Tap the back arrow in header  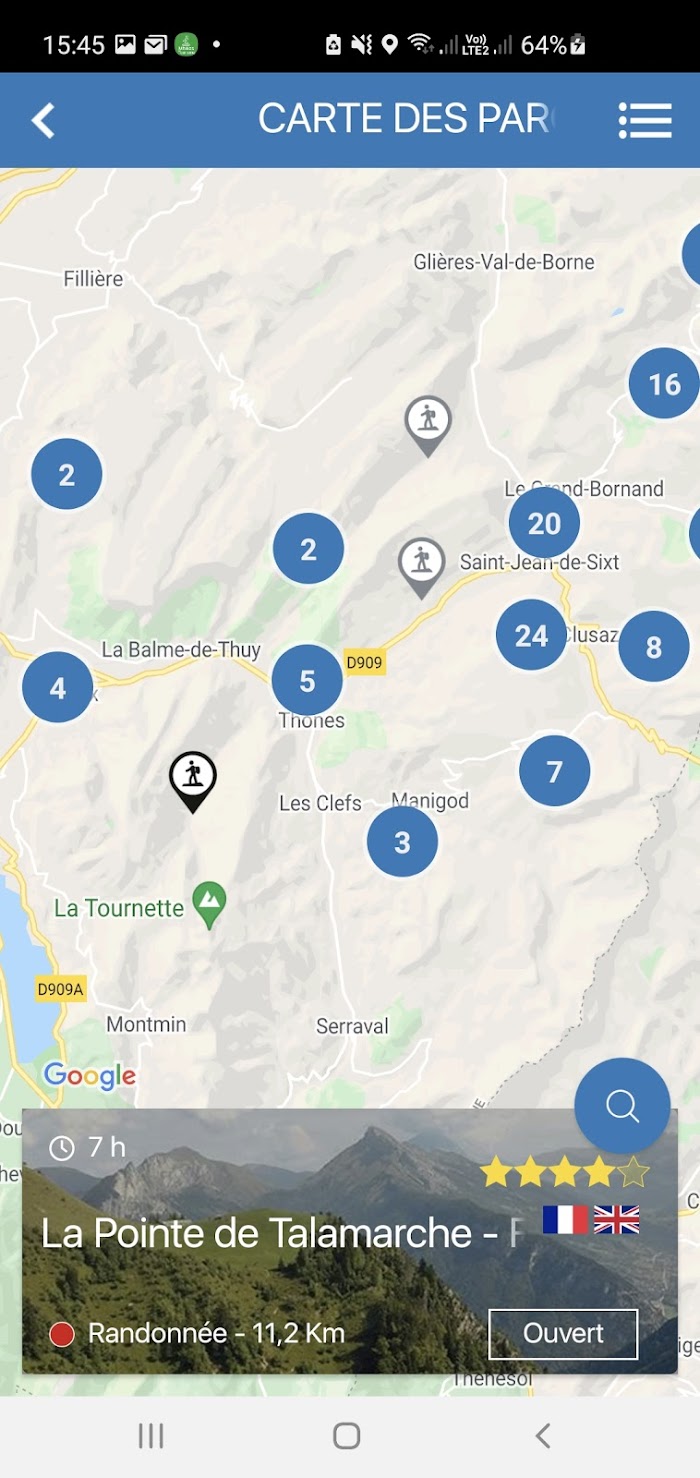pyautogui.click(x=42, y=121)
